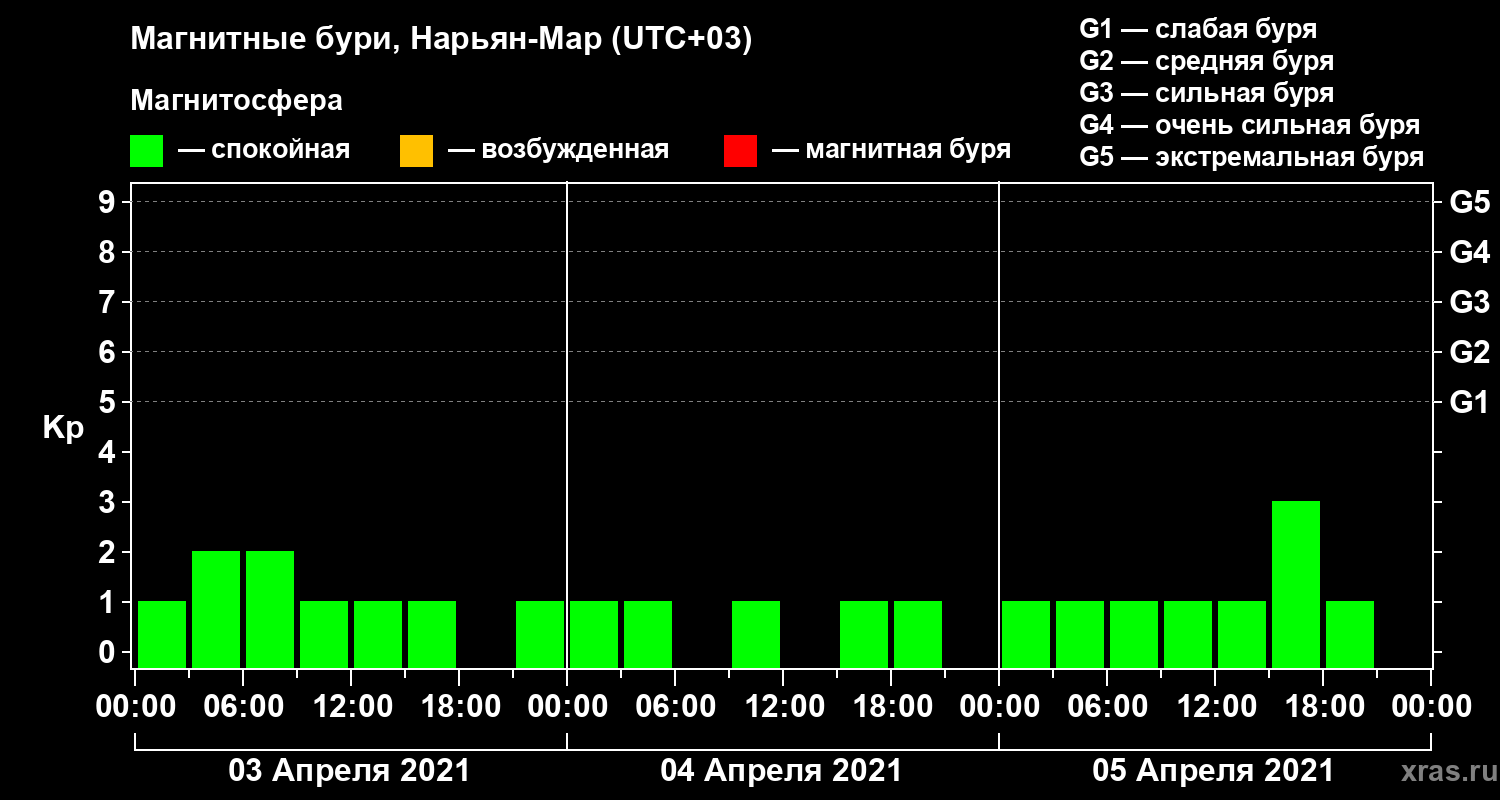Select the "G4 — очень сильная буря" line

coord(1250,125)
